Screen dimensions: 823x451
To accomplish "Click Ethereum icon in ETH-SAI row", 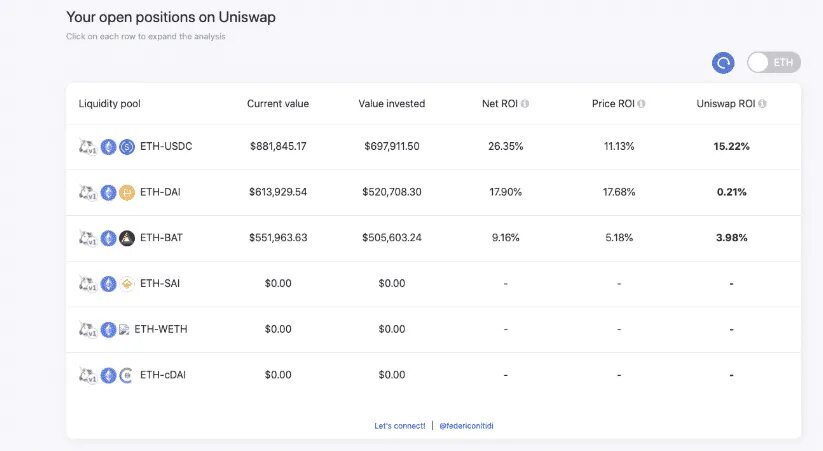I will pyautogui.click(x=108, y=284).
